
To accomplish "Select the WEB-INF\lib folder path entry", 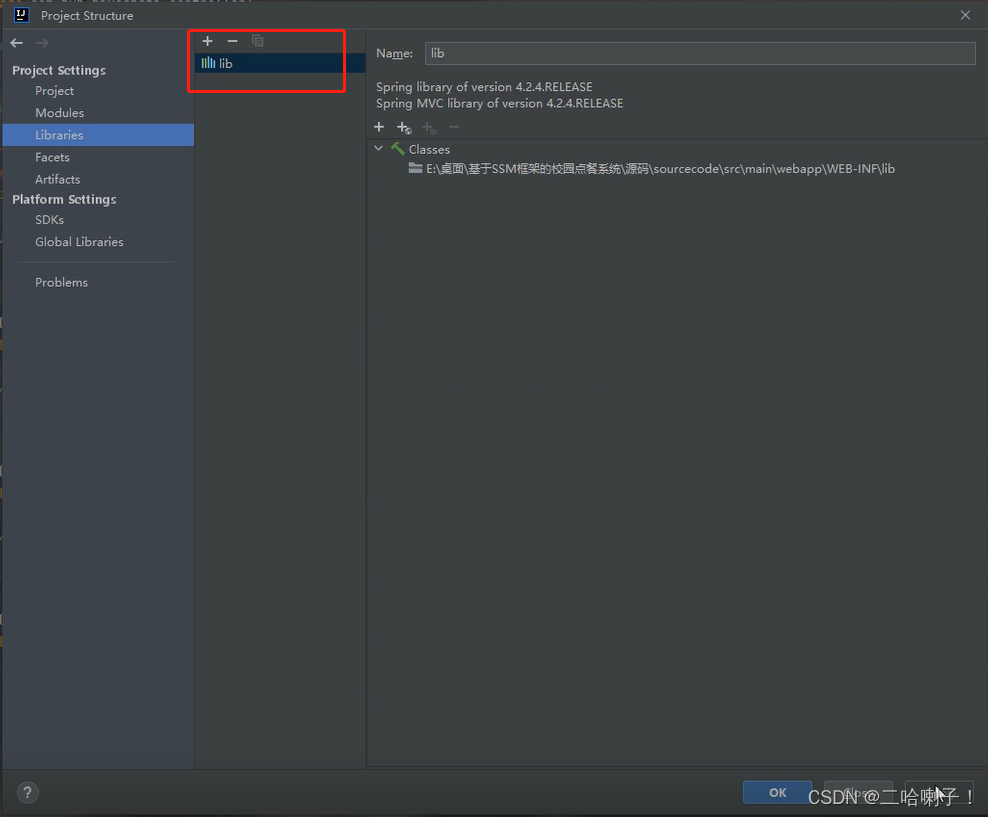I will [x=660, y=169].
